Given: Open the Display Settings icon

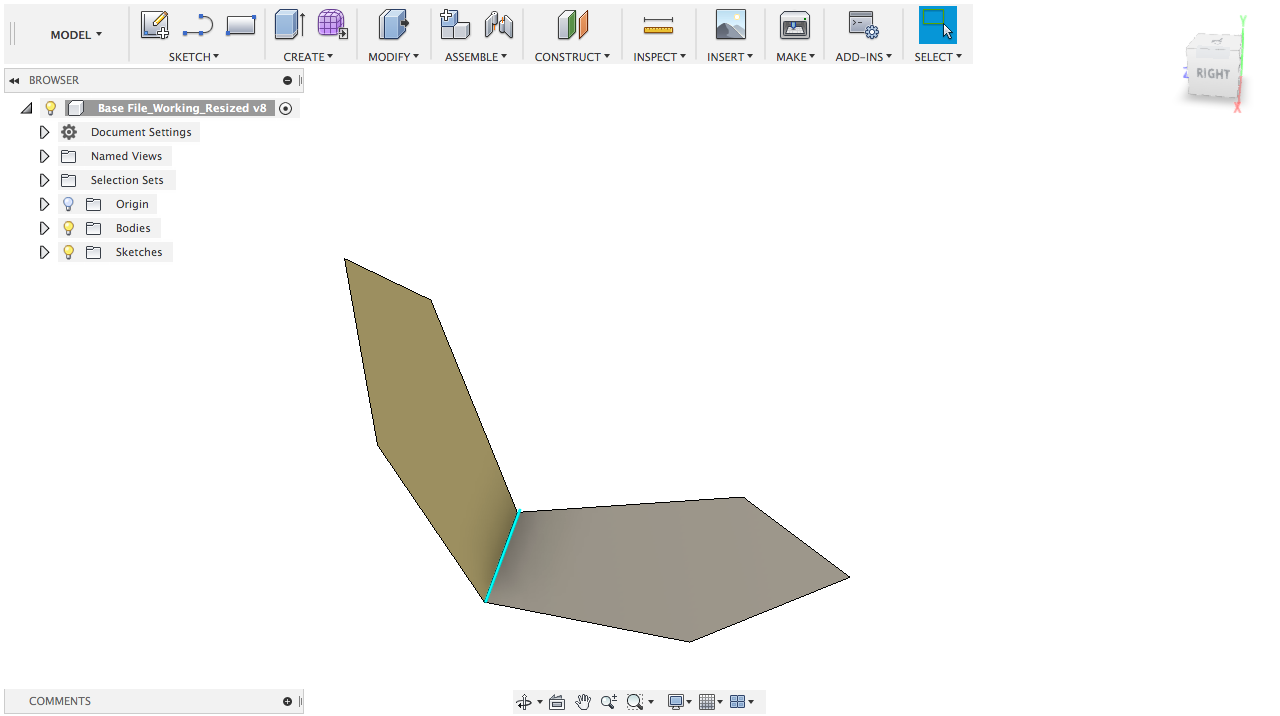Looking at the screenshot, I should pyautogui.click(x=676, y=702).
